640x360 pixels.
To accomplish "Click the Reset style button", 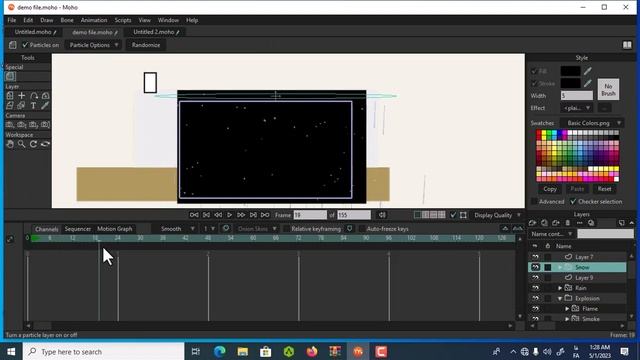I will pyautogui.click(x=604, y=189).
